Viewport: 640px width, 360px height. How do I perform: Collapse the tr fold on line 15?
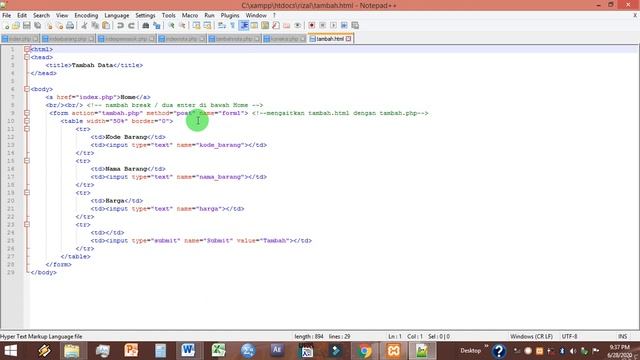point(27,161)
